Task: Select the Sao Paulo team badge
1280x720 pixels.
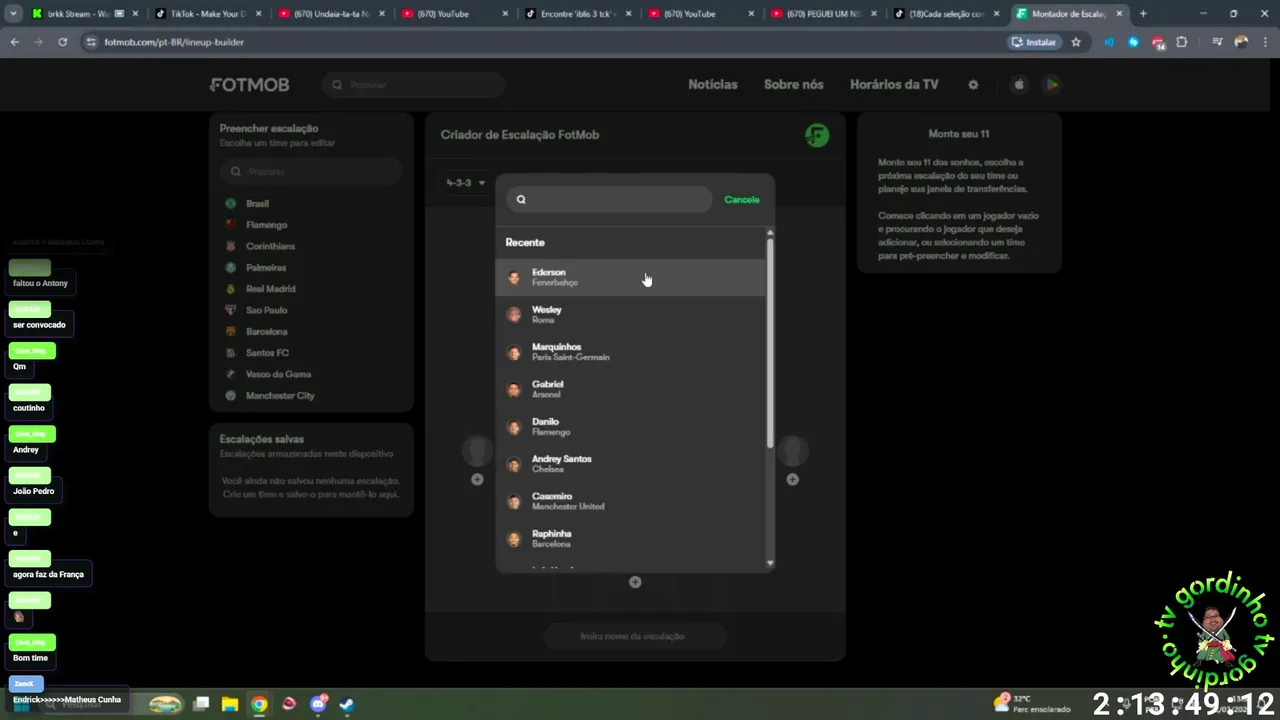Action: tap(231, 310)
